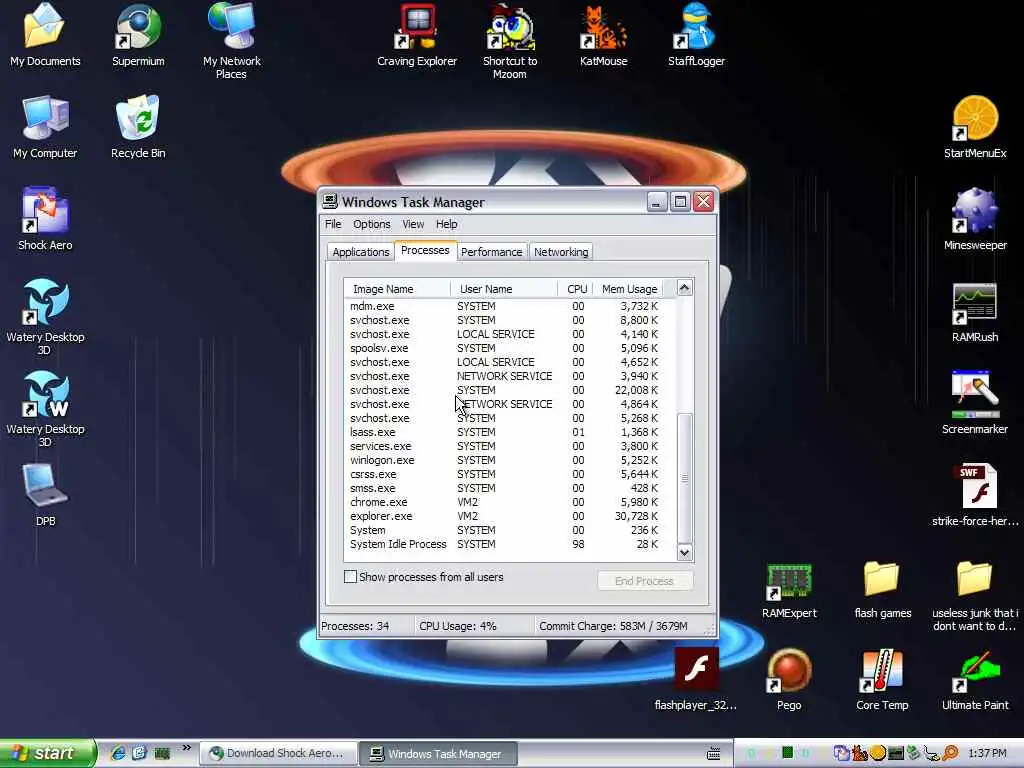Viewport: 1024px width, 768px height.
Task: Click the Internet Explorer quick launch icon
Action: 118,753
